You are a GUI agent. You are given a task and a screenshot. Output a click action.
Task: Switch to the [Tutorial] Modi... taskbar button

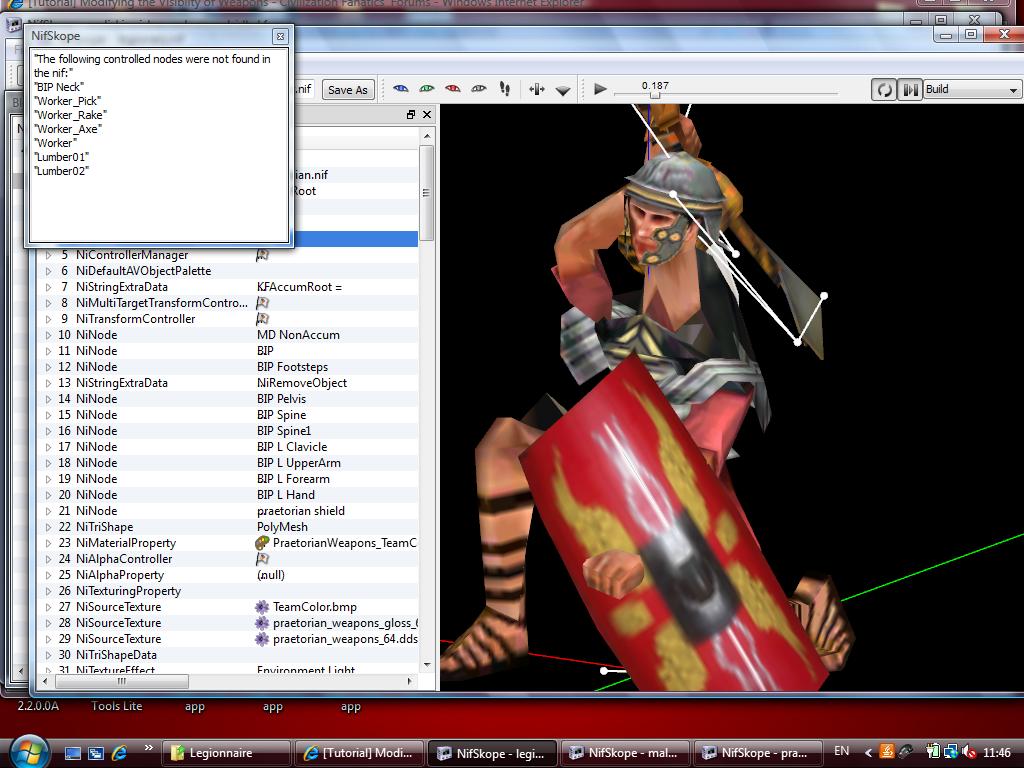(x=359, y=753)
